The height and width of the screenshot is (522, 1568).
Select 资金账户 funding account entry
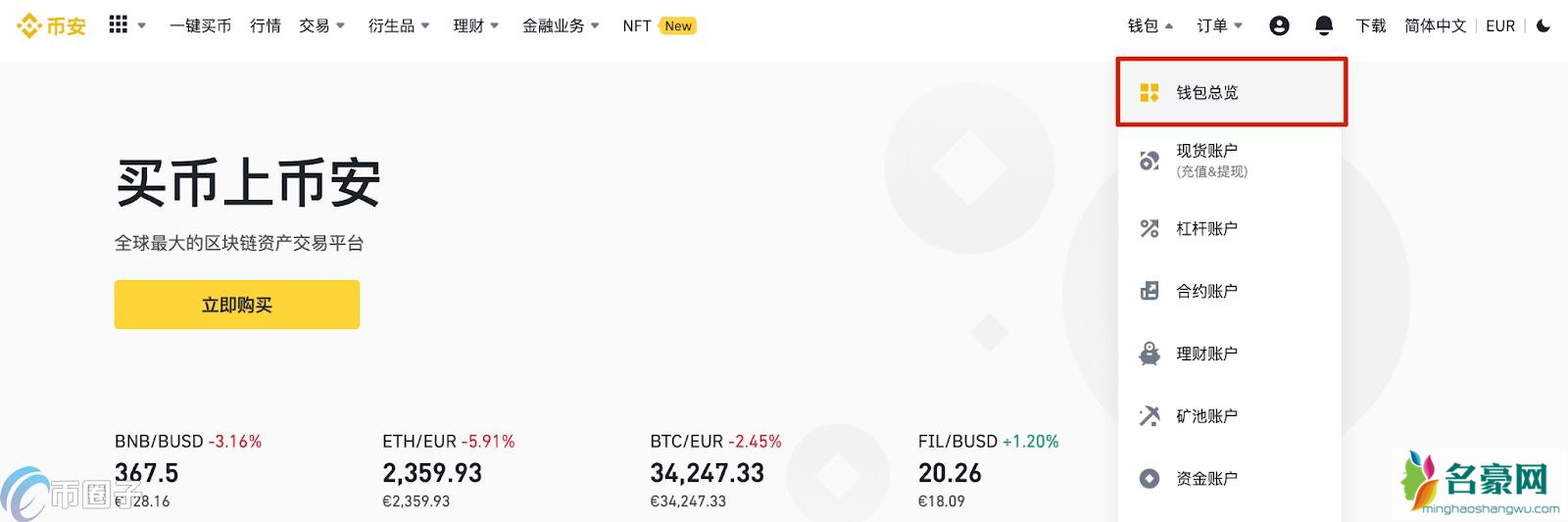1206,479
